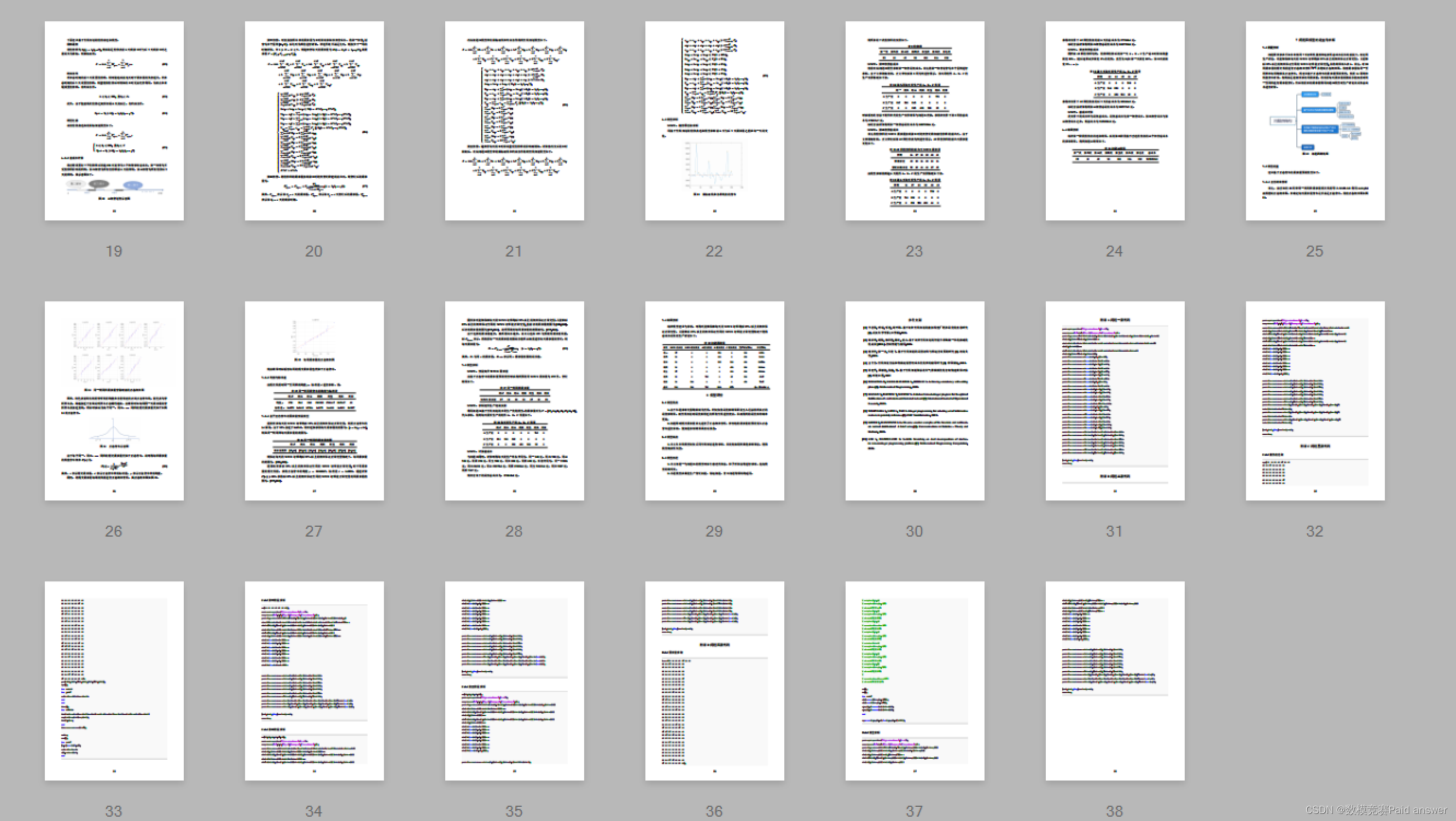Click page 27 thumbnail
This screenshot has height=821, width=1456.
(314, 400)
